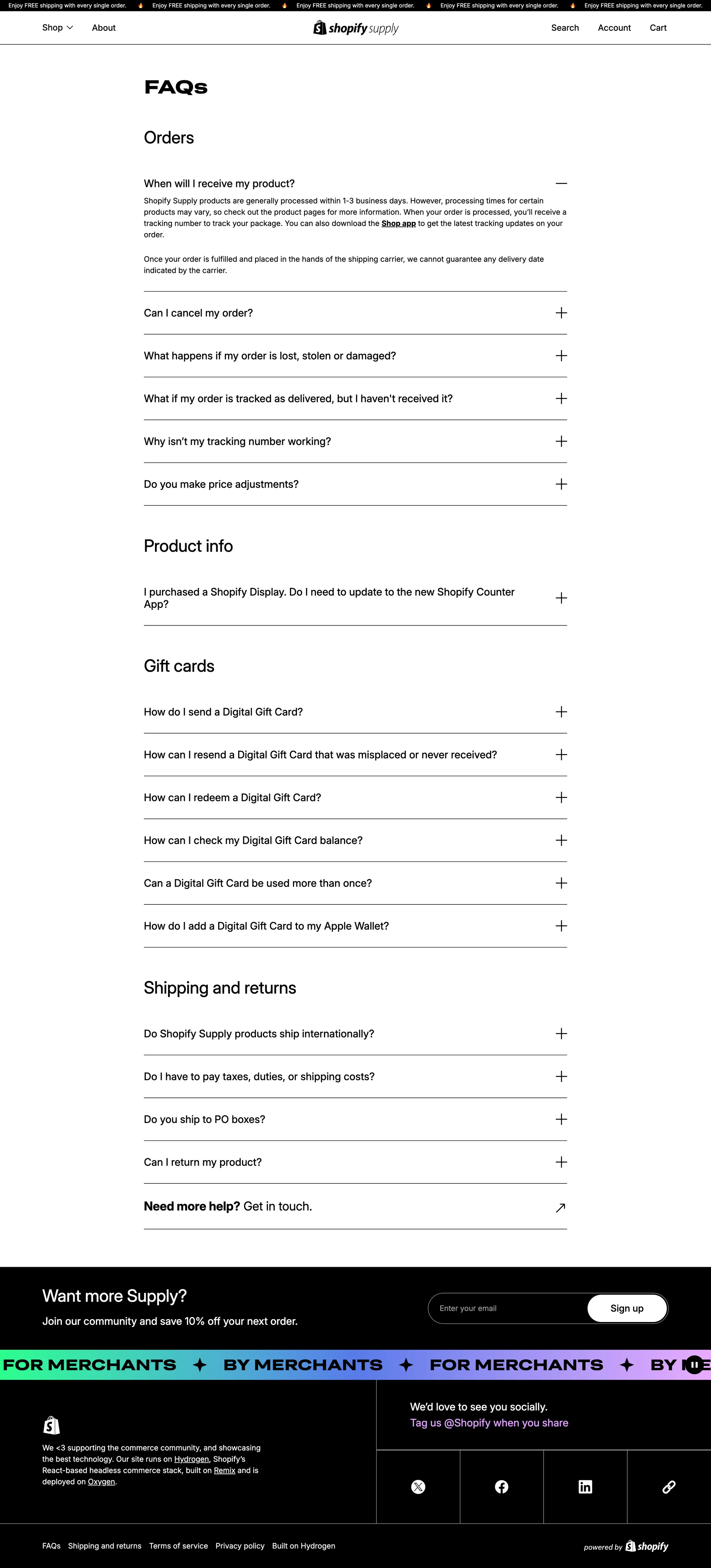Expand 'Do you ship to PO boxes?'
Viewport: 711px width, 1568px height.
561,1119
